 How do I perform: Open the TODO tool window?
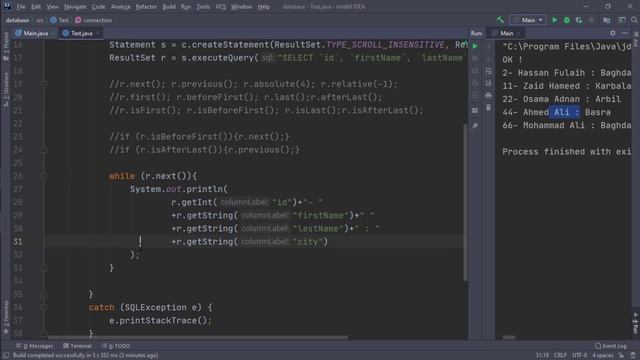(116, 346)
